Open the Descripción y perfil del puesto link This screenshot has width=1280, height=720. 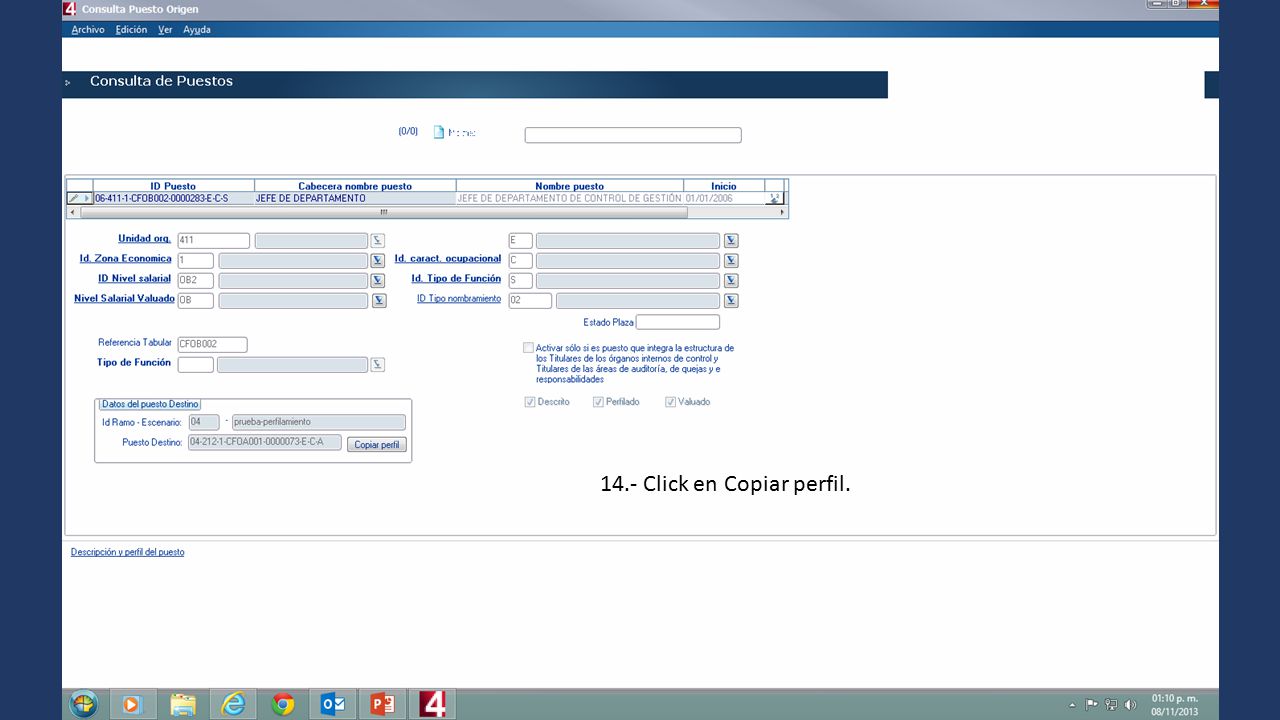[127, 552]
